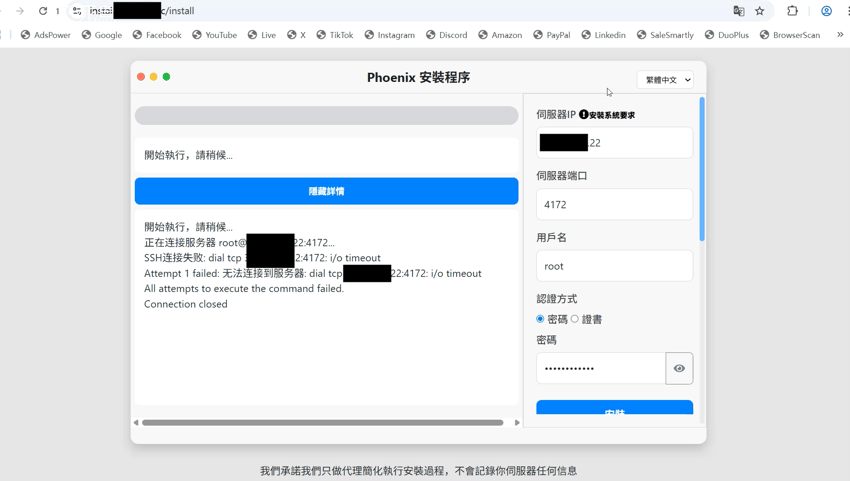Click the 隱藏詳情 hide details button
850x481 pixels.
tap(326, 191)
